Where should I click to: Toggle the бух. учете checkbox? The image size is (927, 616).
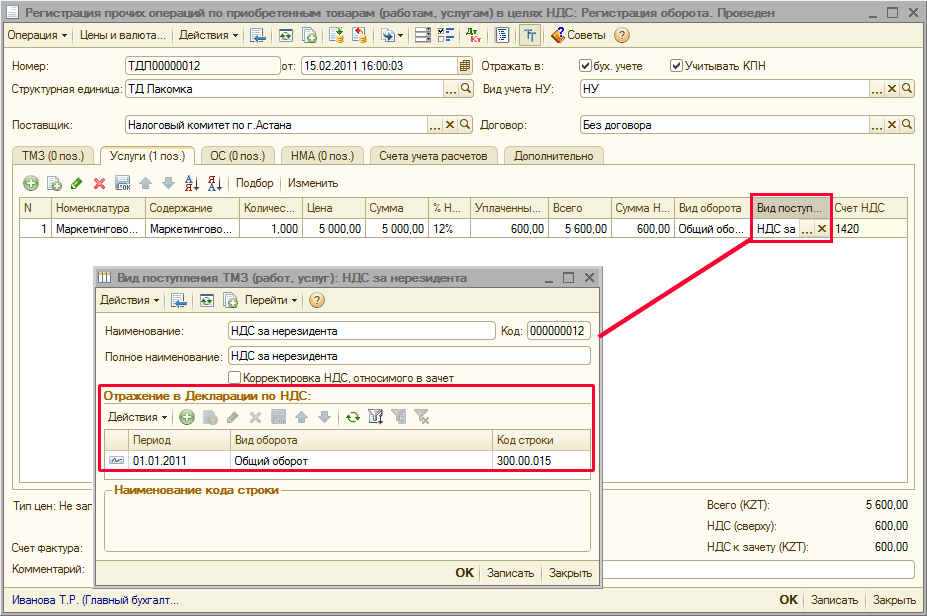[x=586, y=66]
